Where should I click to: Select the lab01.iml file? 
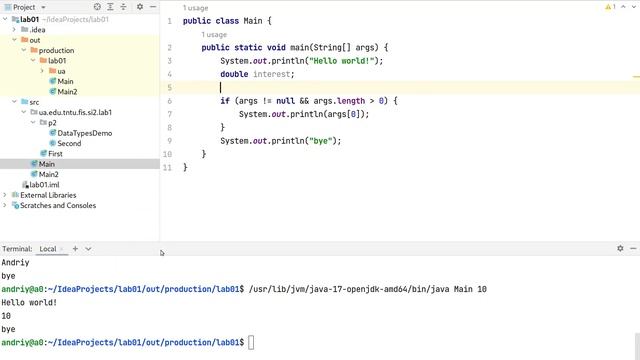pos(44,185)
